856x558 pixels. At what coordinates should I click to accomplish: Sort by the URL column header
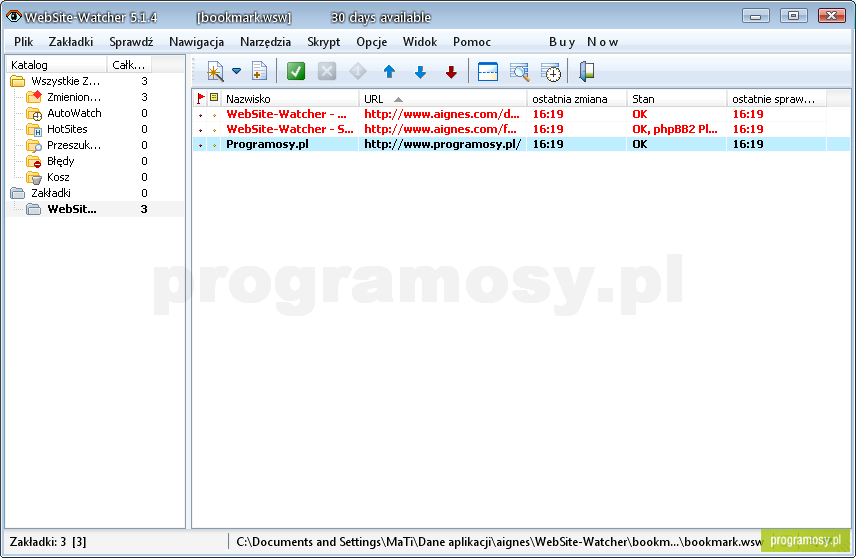443,99
